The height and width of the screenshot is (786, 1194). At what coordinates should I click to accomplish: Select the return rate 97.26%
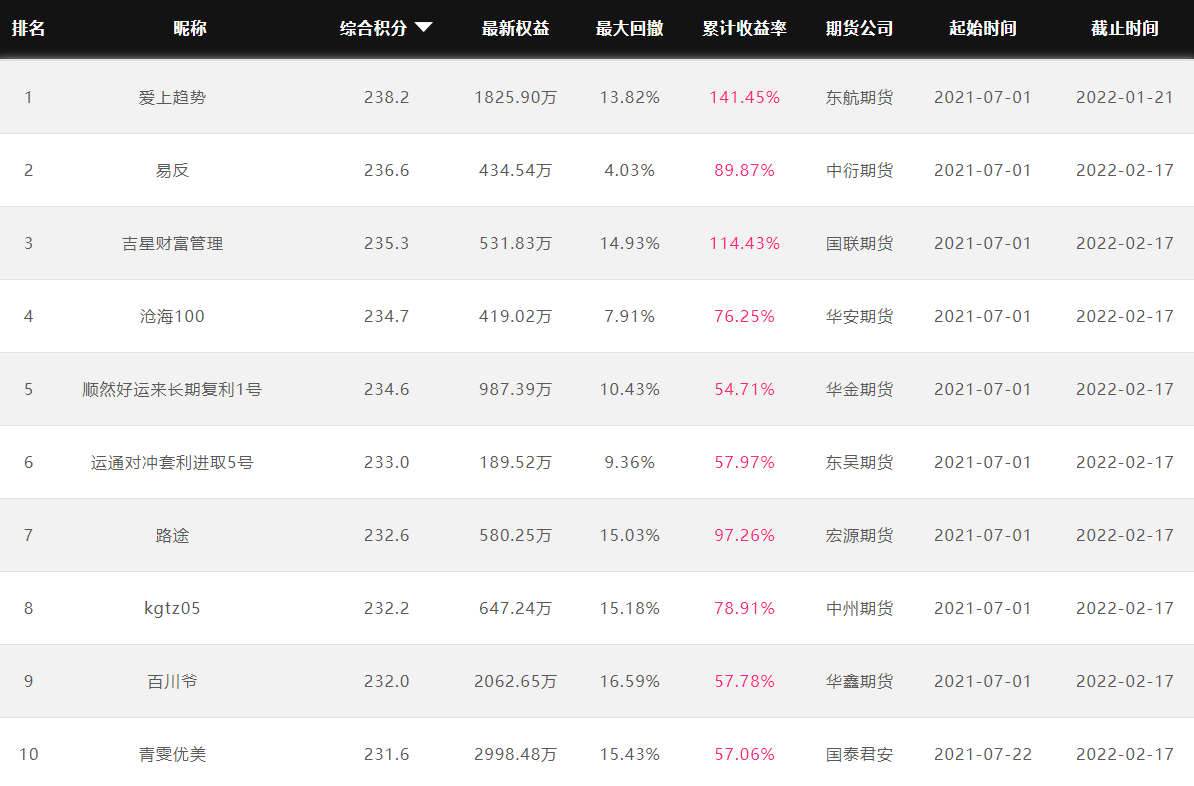click(x=745, y=535)
